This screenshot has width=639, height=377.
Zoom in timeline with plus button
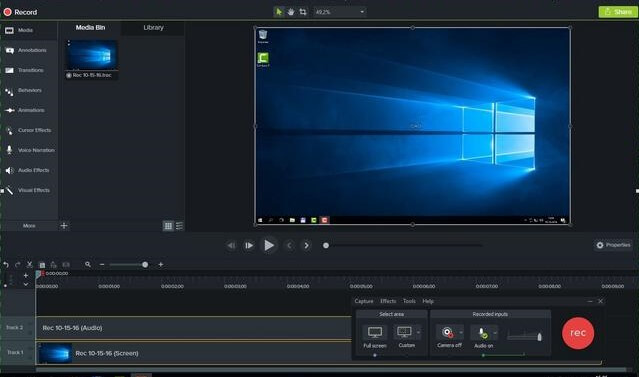(161, 265)
